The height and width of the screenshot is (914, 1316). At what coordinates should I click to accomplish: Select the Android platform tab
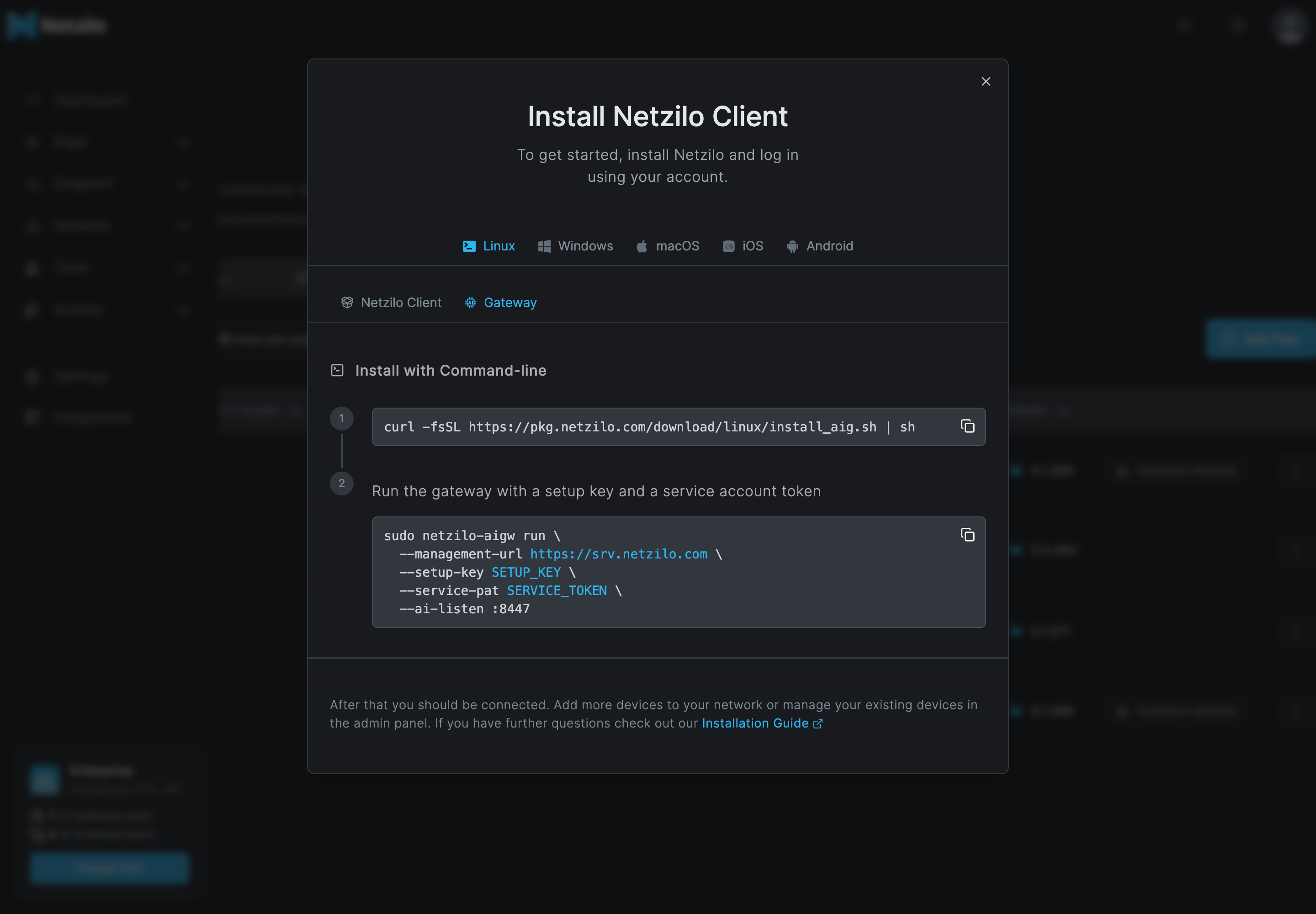[x=819, y=246]
